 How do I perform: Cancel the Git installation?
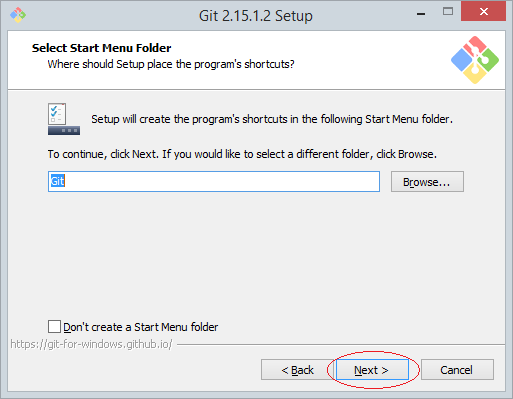[x=457, y=370]
